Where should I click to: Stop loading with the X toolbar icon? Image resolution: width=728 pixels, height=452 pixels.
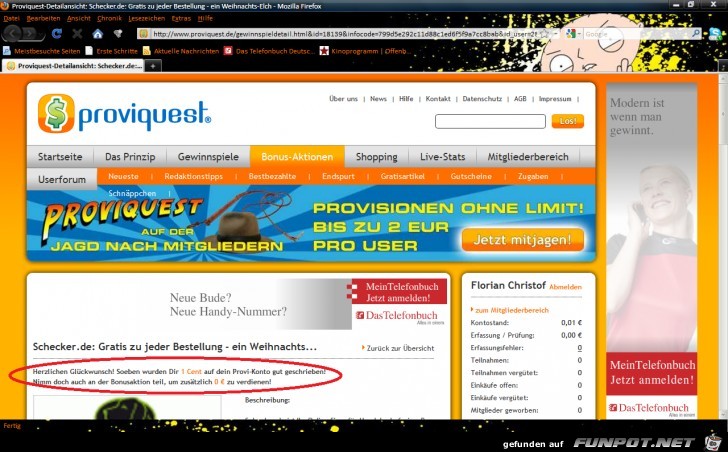pos(77,33)
